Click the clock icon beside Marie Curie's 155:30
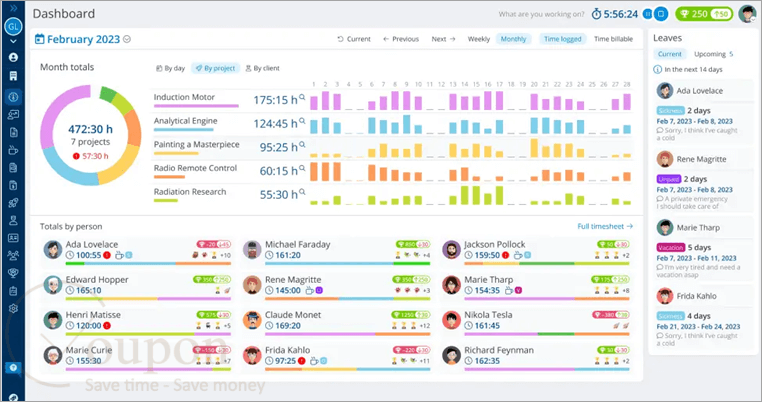 click(70, 361)
